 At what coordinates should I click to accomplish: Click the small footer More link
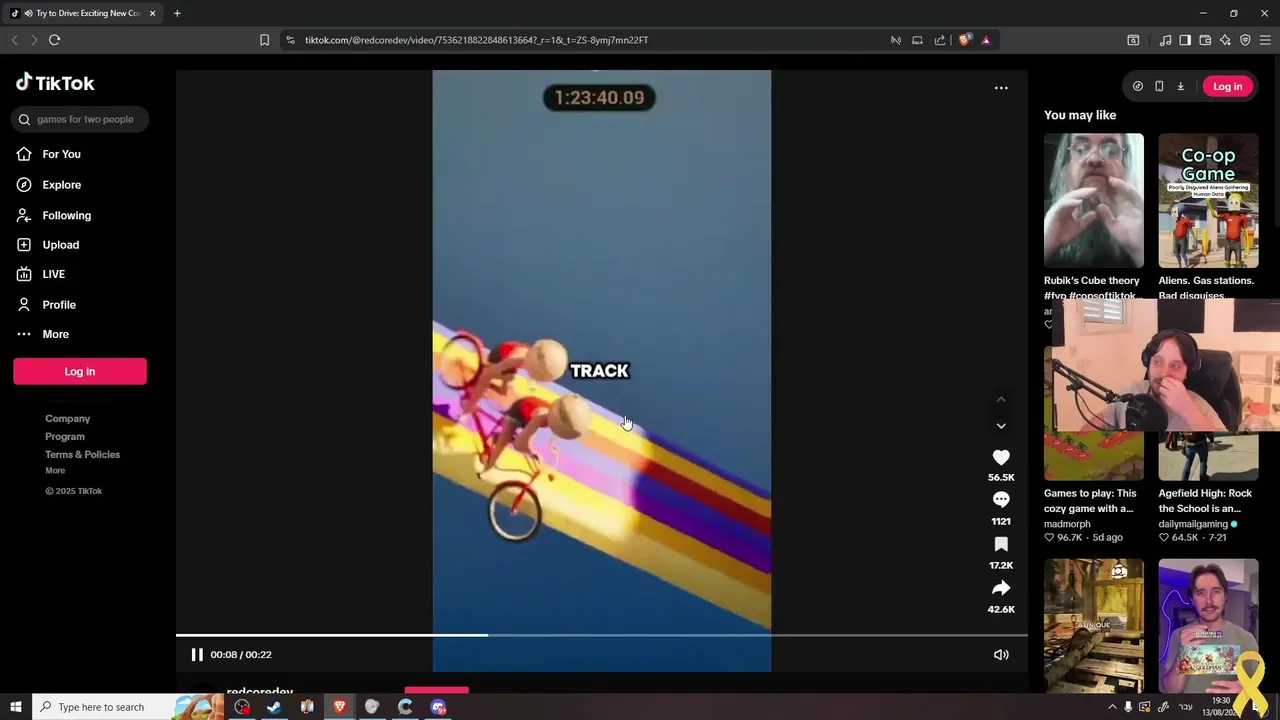coord(55,471)
